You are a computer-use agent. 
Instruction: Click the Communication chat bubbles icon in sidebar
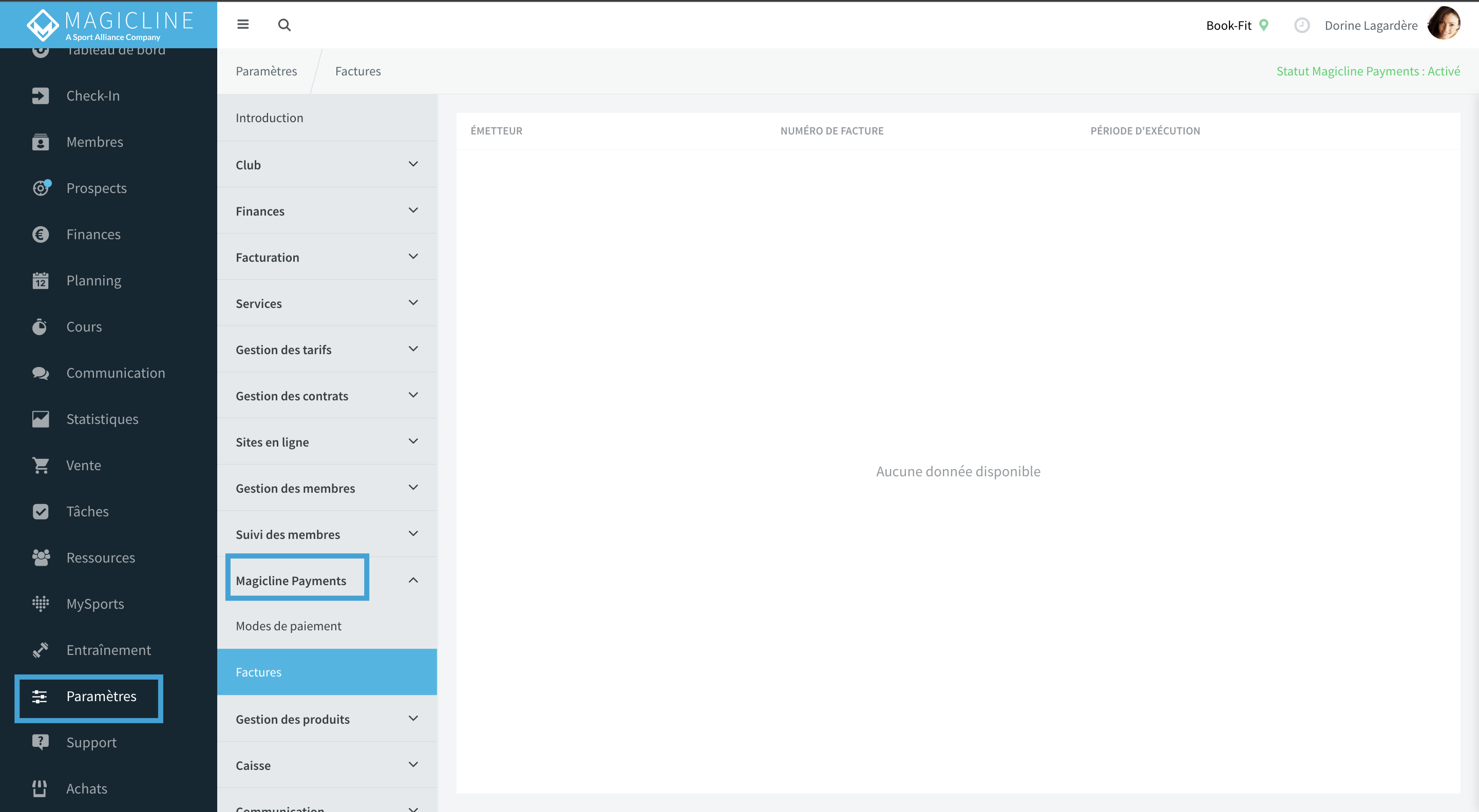click(40, 373)
